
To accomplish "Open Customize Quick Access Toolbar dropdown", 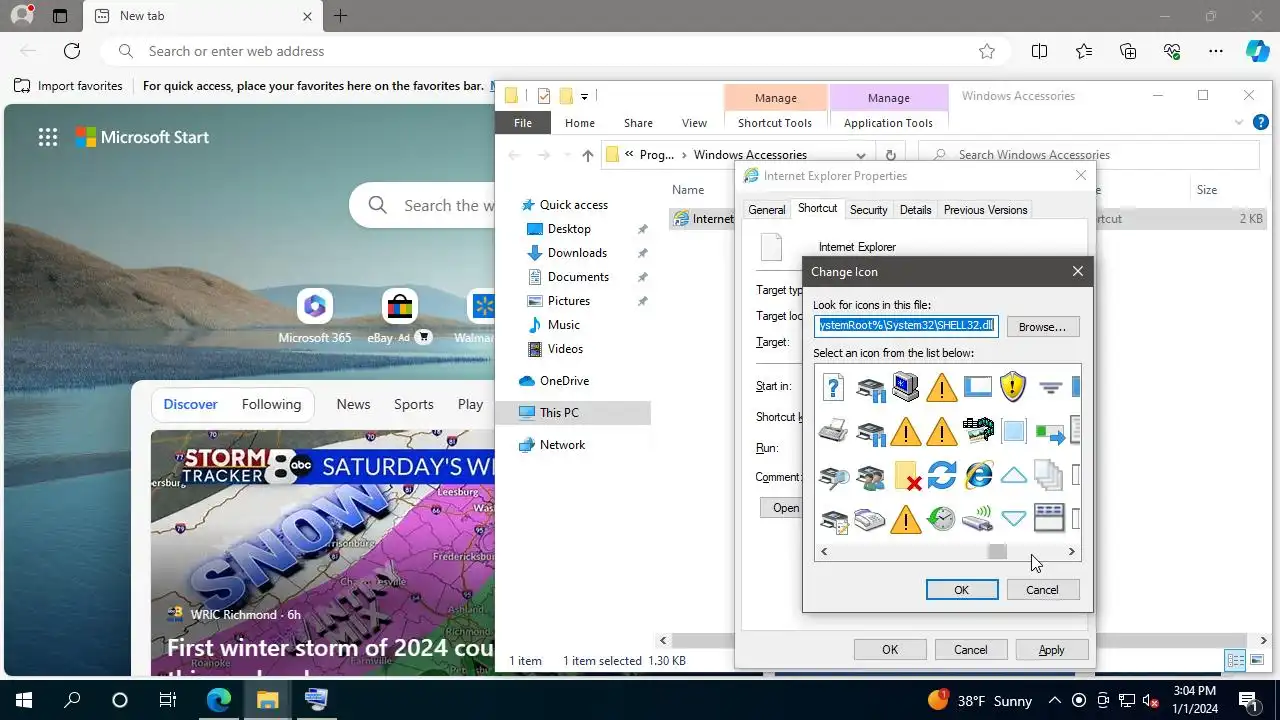I will pos(584,97).
